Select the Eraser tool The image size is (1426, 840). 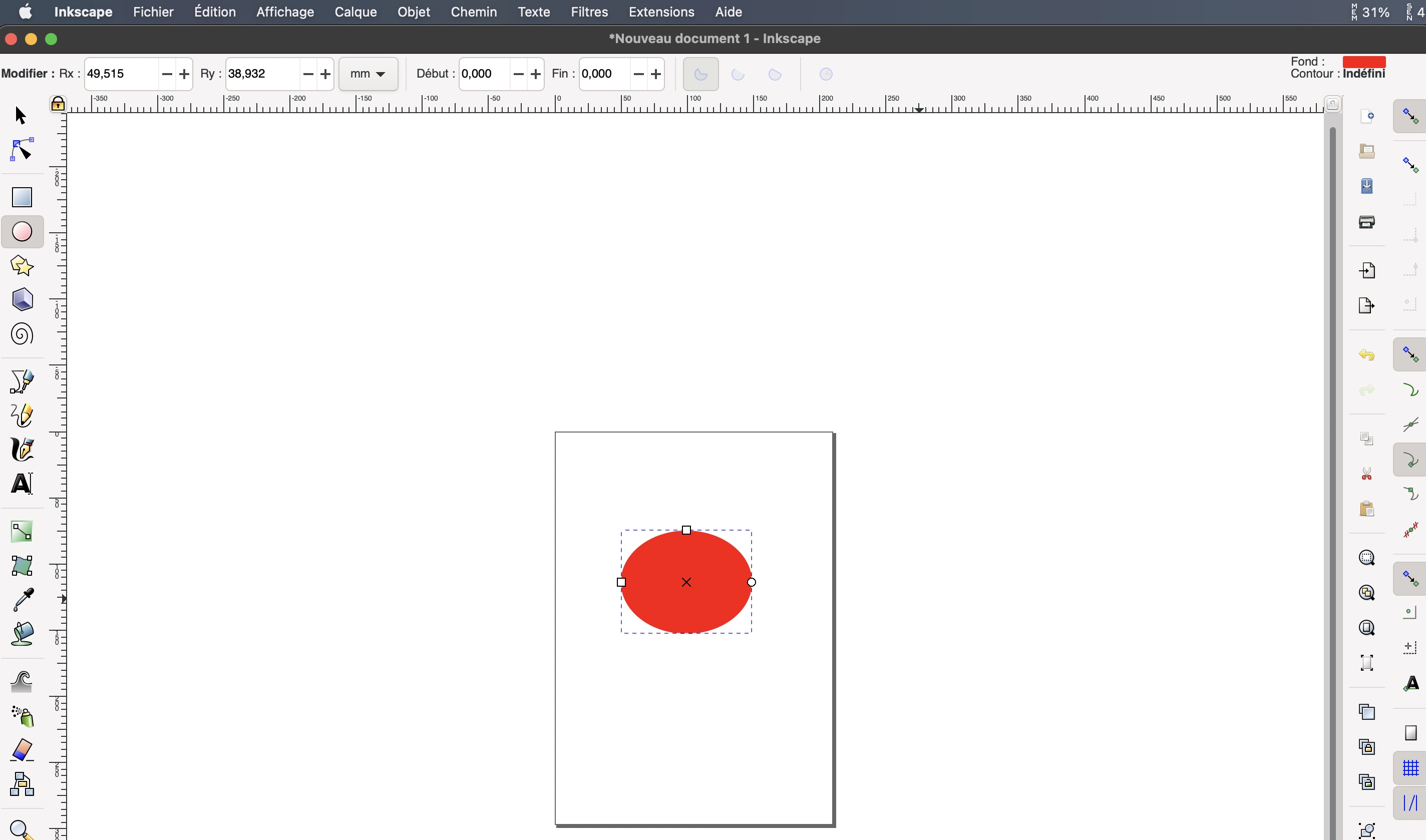coord(22,750)
